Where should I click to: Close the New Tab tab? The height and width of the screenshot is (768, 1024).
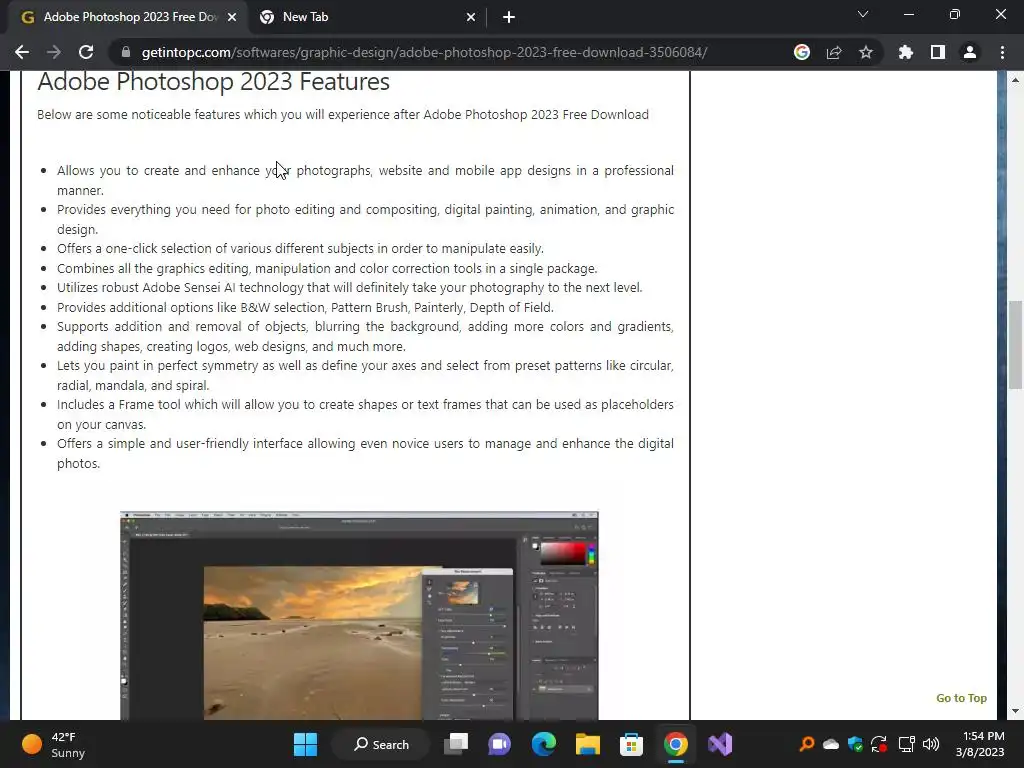click(x=471, y=18)
